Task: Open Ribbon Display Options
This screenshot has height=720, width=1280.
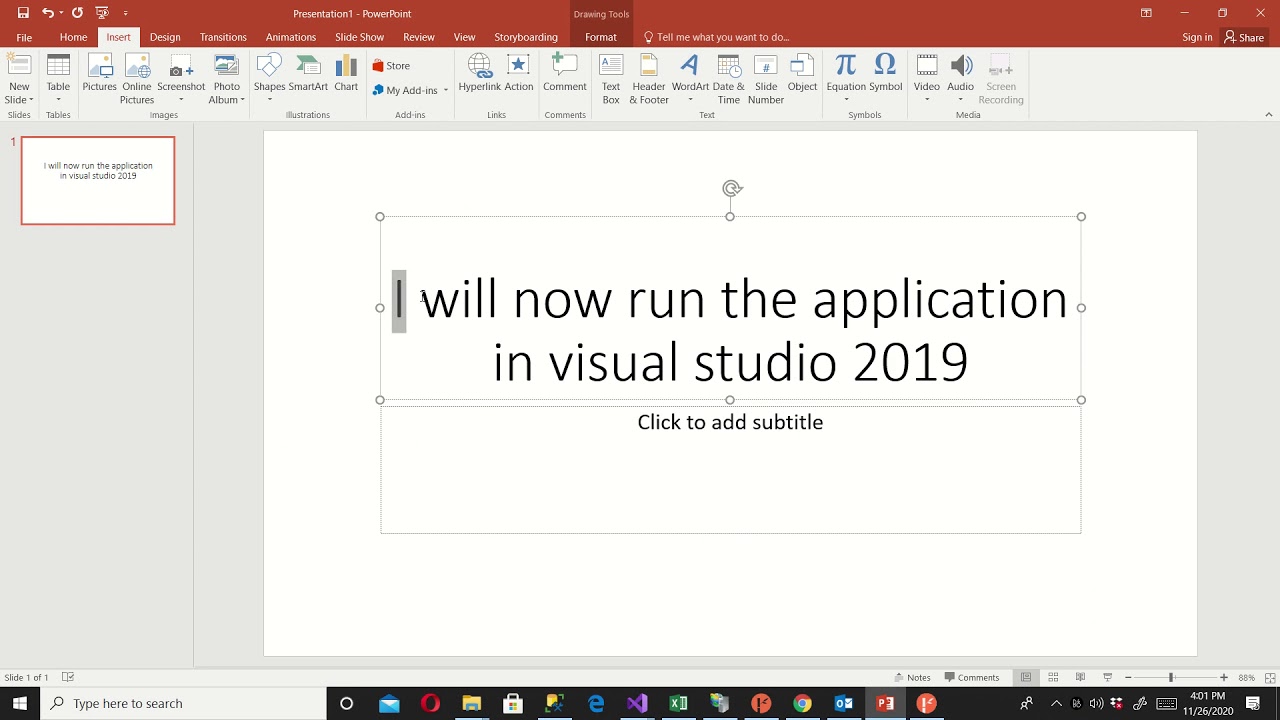Action: click(x=1146, y=13)
